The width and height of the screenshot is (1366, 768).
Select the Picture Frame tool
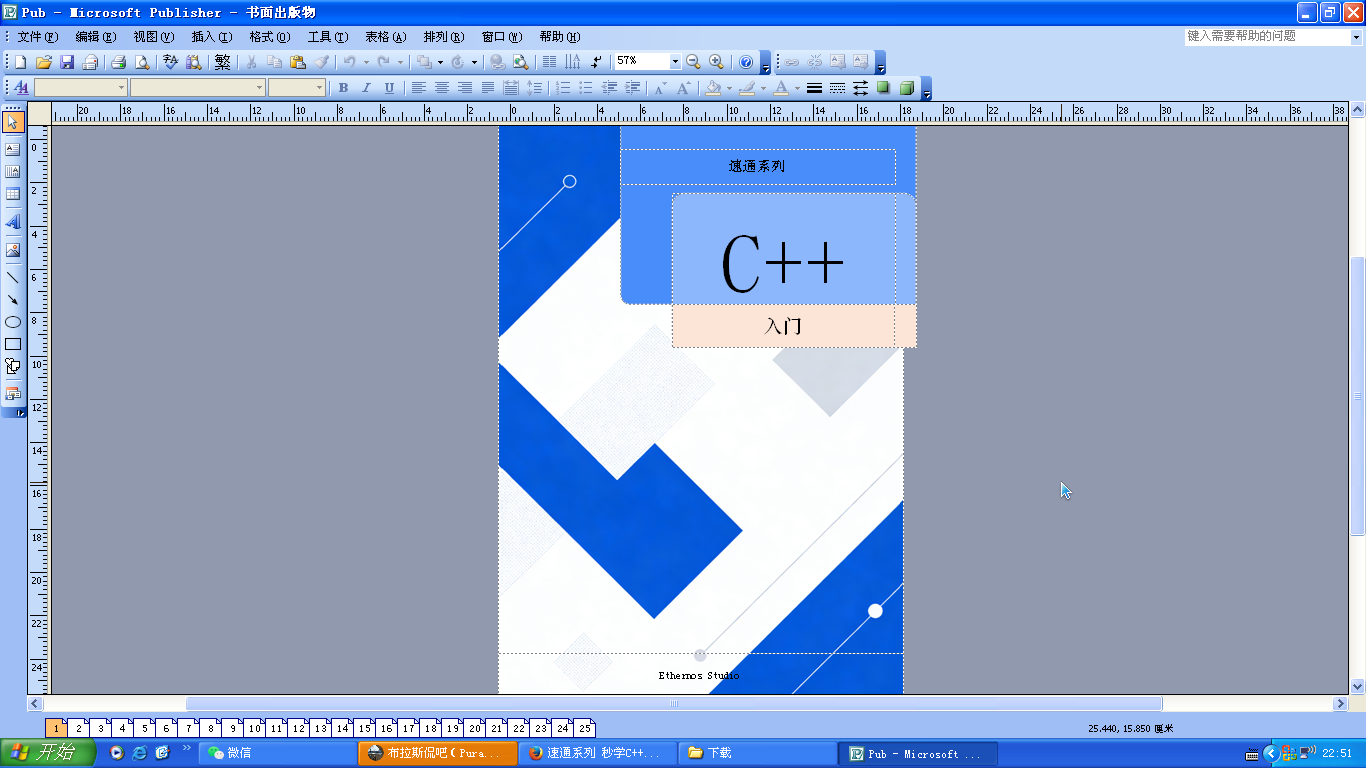click(x=13, y=250)
